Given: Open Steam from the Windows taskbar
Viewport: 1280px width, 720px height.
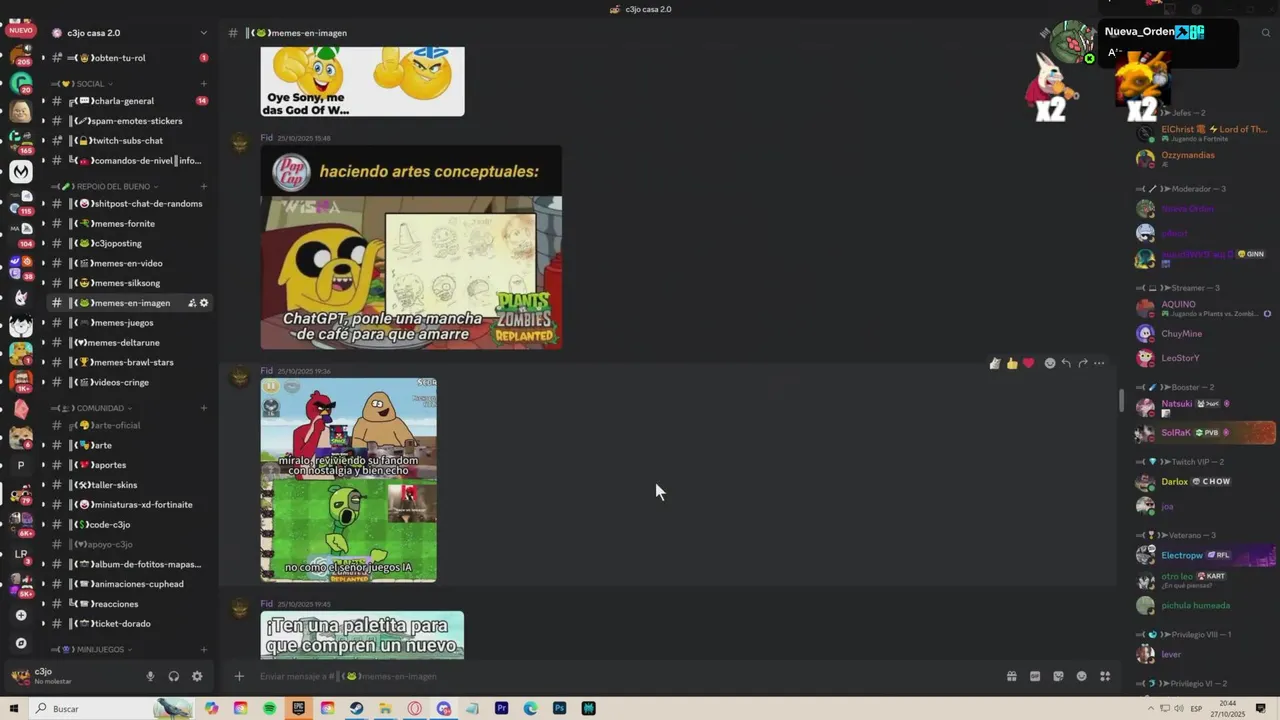Looking at the screenshot, I should tap(356, 708).
